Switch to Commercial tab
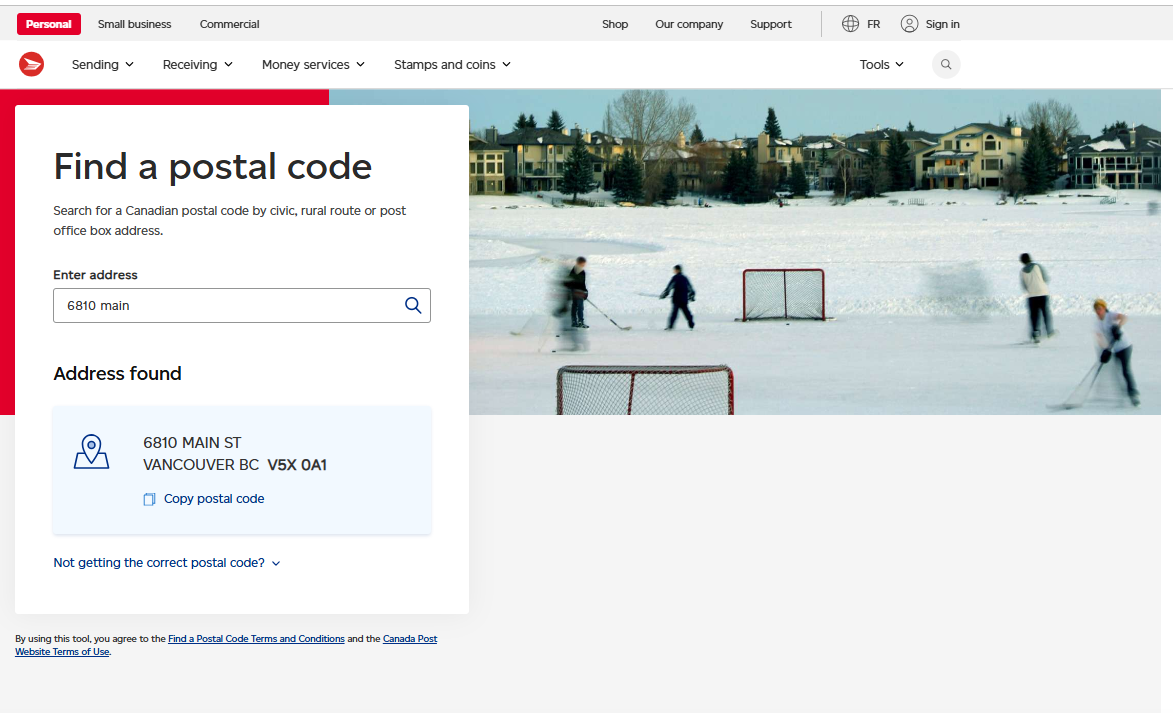The image size is (1173, 713). 230,24
